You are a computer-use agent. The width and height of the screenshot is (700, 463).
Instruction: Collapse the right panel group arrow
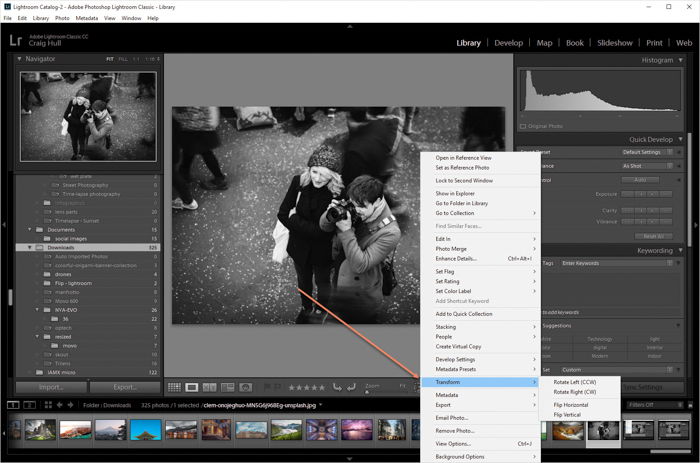pos(696,225)
